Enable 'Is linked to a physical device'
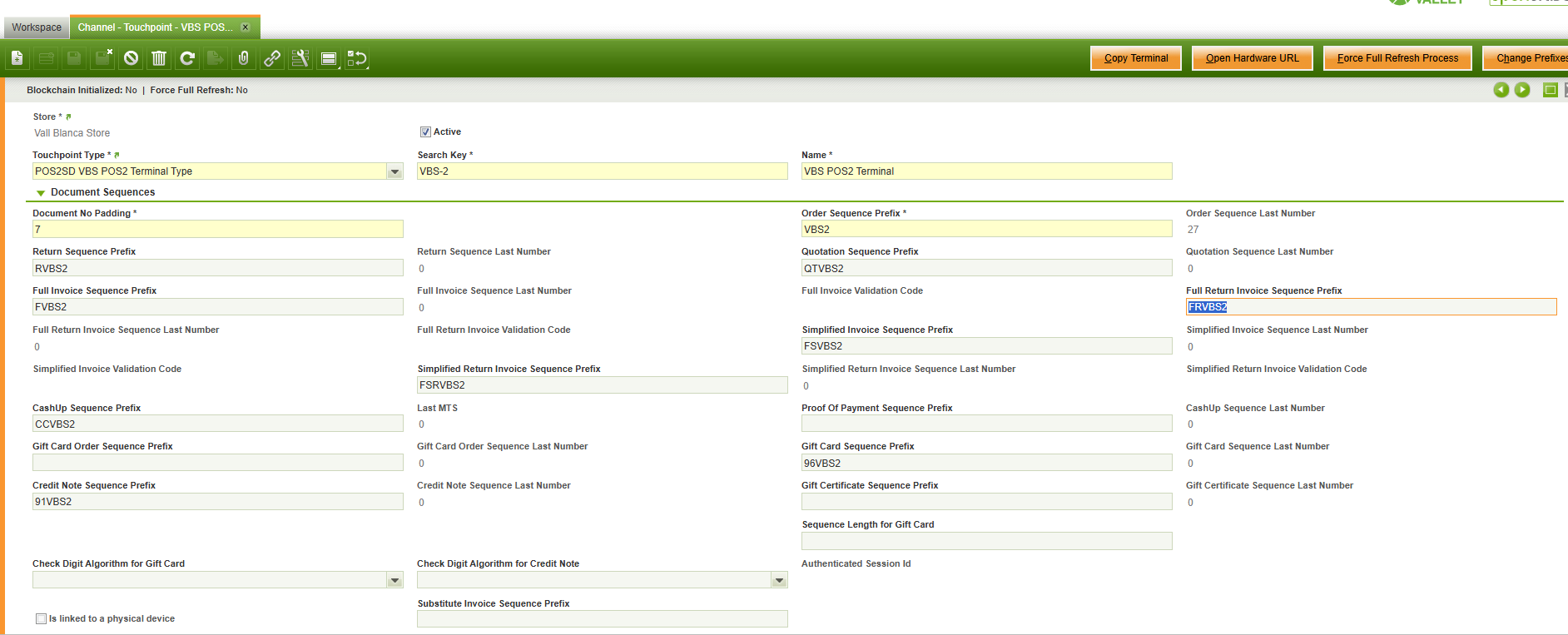 coord(41,618)
